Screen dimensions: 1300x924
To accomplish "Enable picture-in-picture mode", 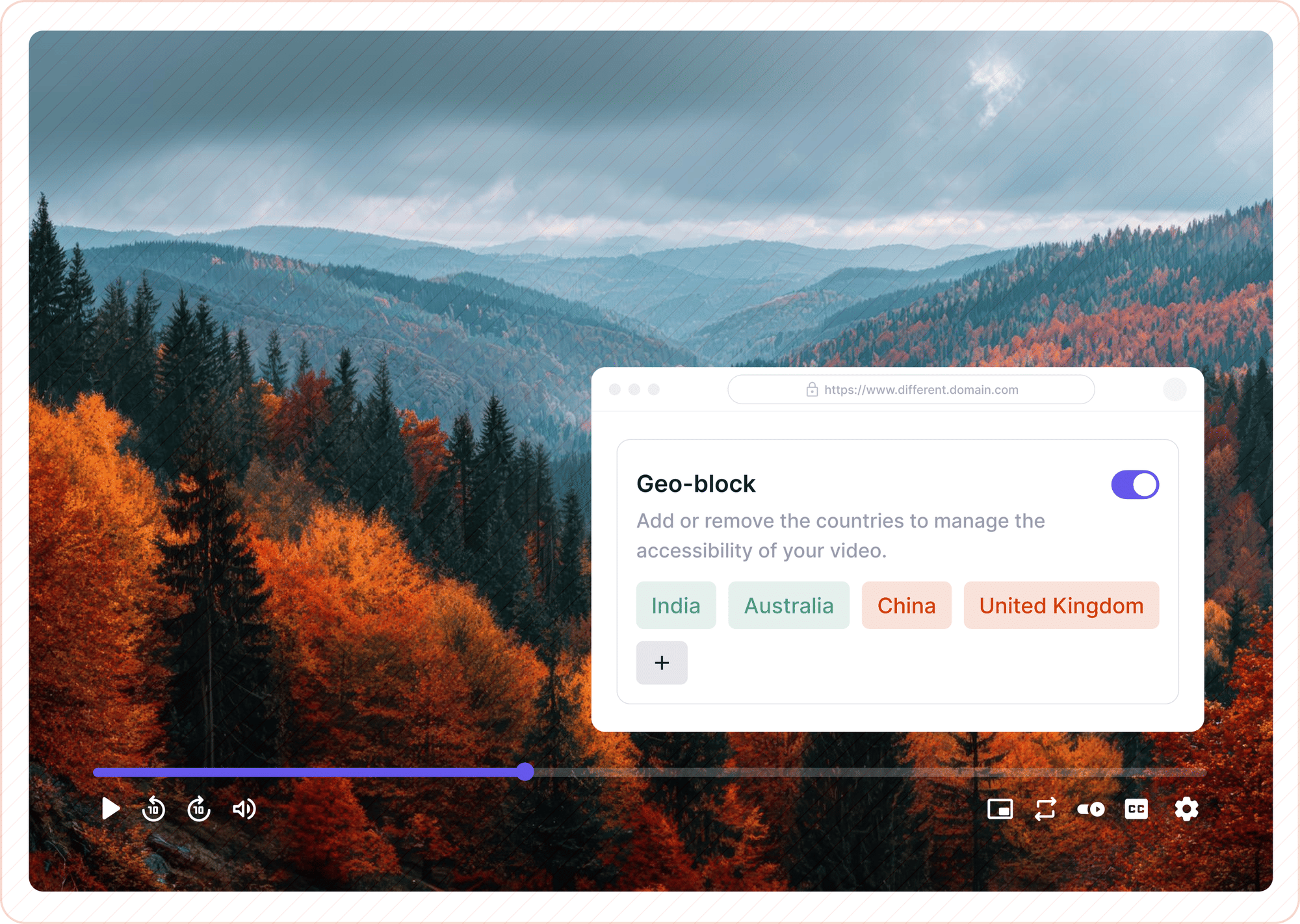I will (x=1000, y=809).
